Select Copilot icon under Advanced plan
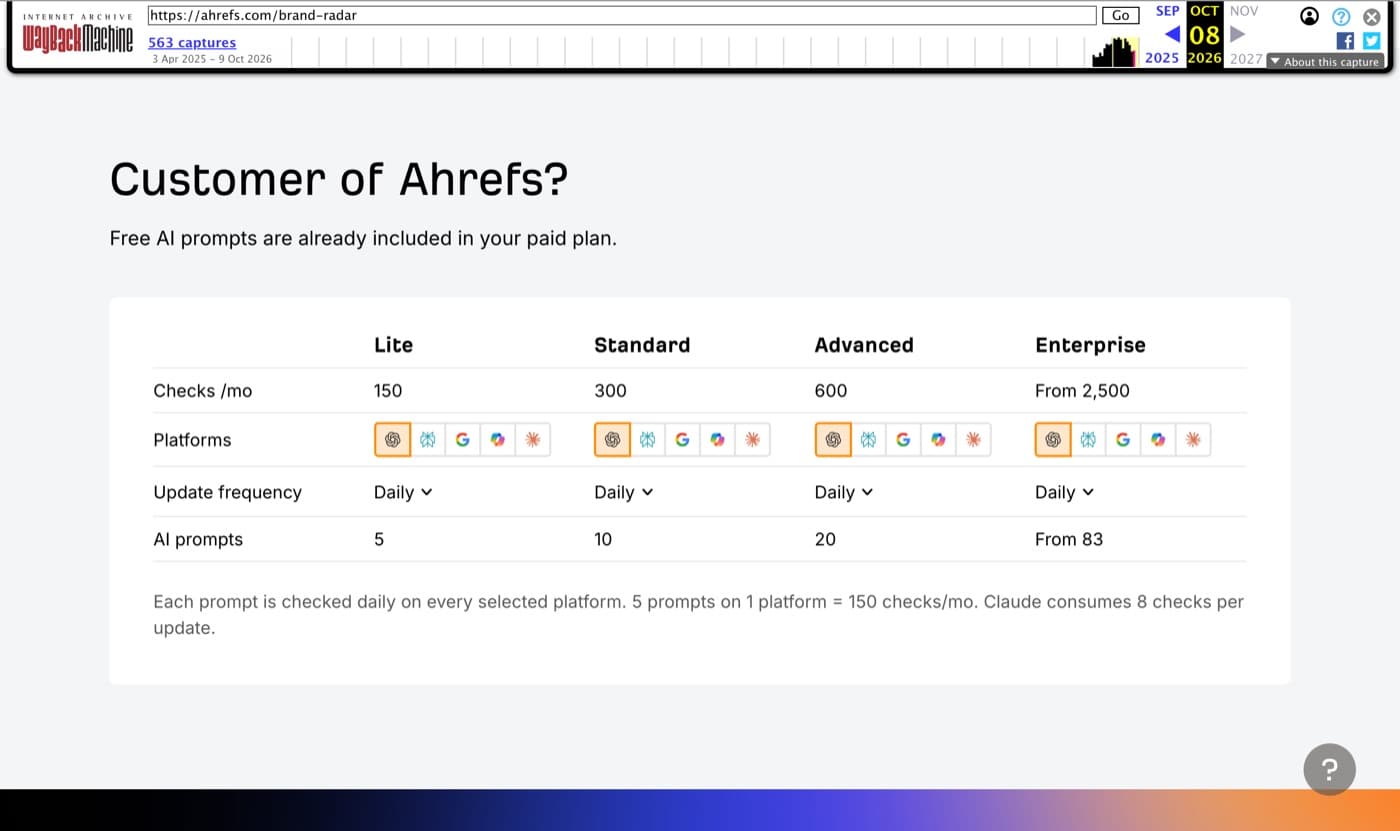Image resolution: width=1400 pixels, height=831 pixels. [937, 439]
